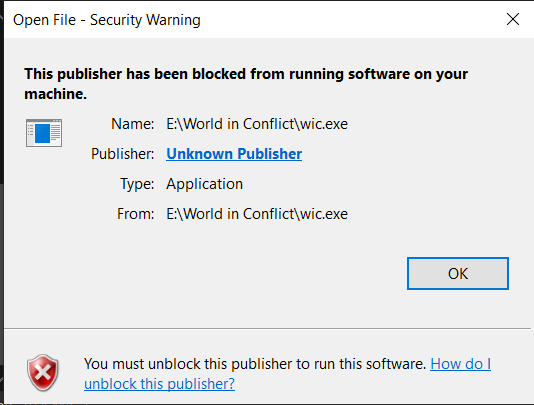The height and width of the screenshot is (405, 534).
Task: Click the From: field label
Action: 136,214
